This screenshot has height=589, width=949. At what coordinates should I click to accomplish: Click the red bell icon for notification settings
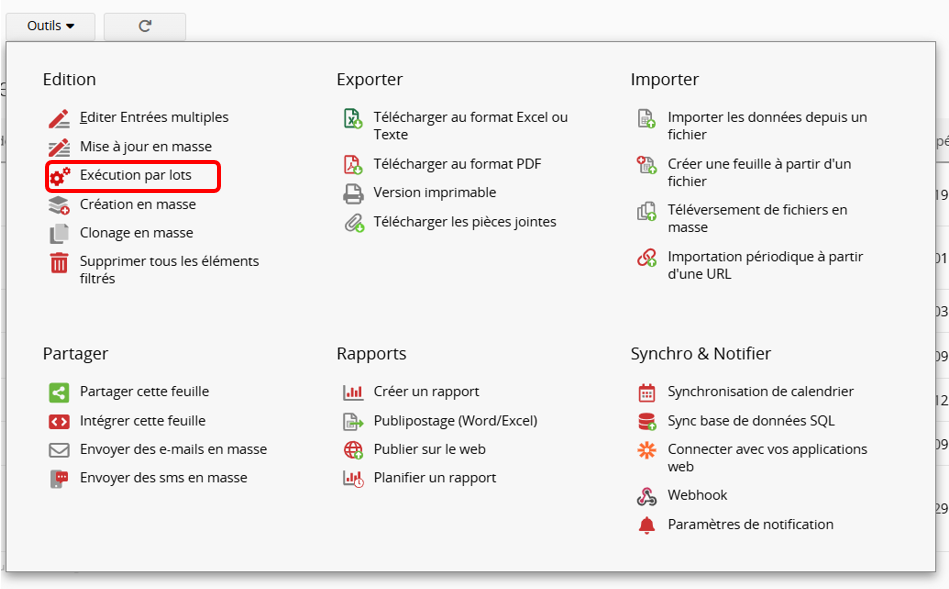(646, 525)
